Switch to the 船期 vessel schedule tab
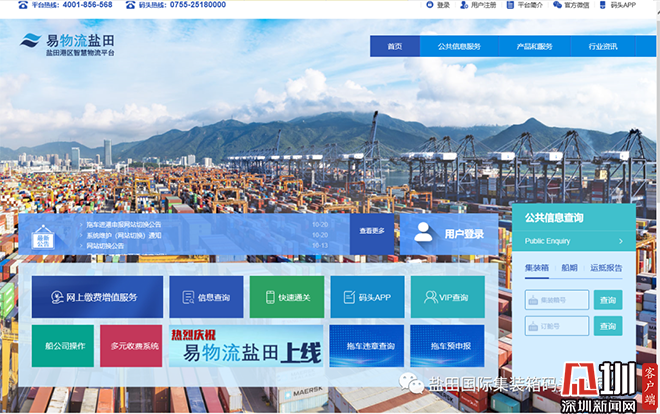Image resolution: width=660 pixels, height=414 pixels. tap(569, 268)
